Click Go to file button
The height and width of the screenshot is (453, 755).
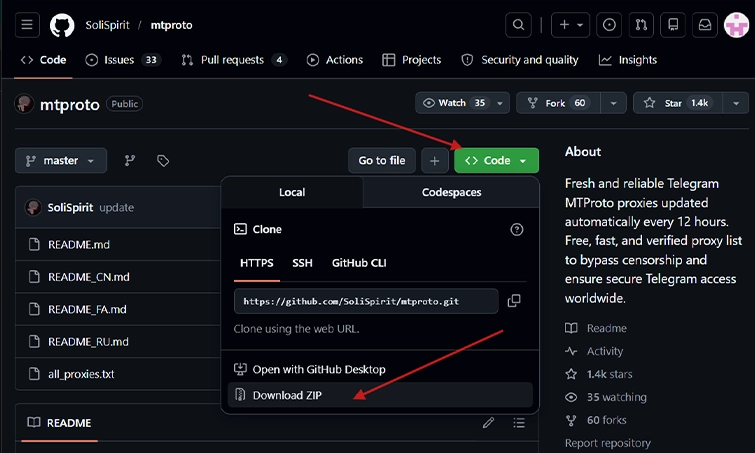click(382, 160)
